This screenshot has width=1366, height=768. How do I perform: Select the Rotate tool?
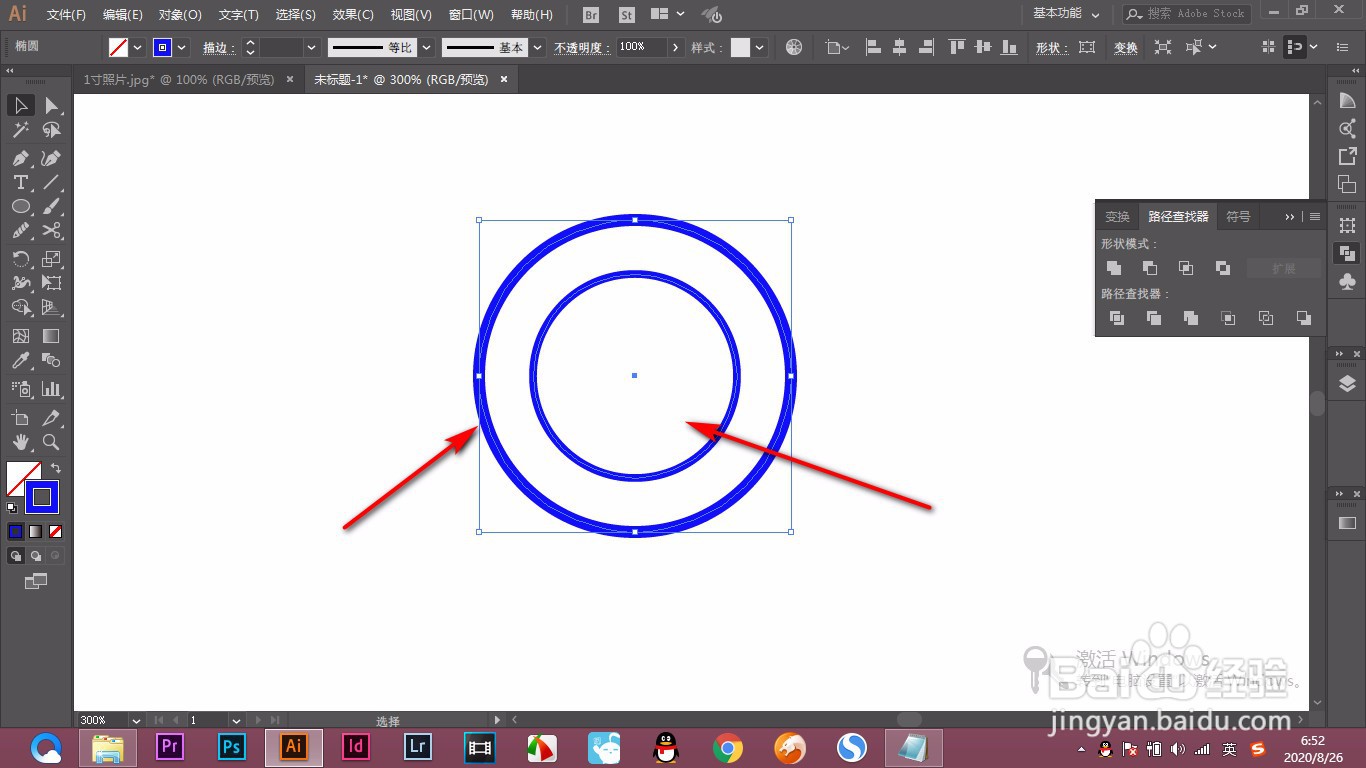20,259
